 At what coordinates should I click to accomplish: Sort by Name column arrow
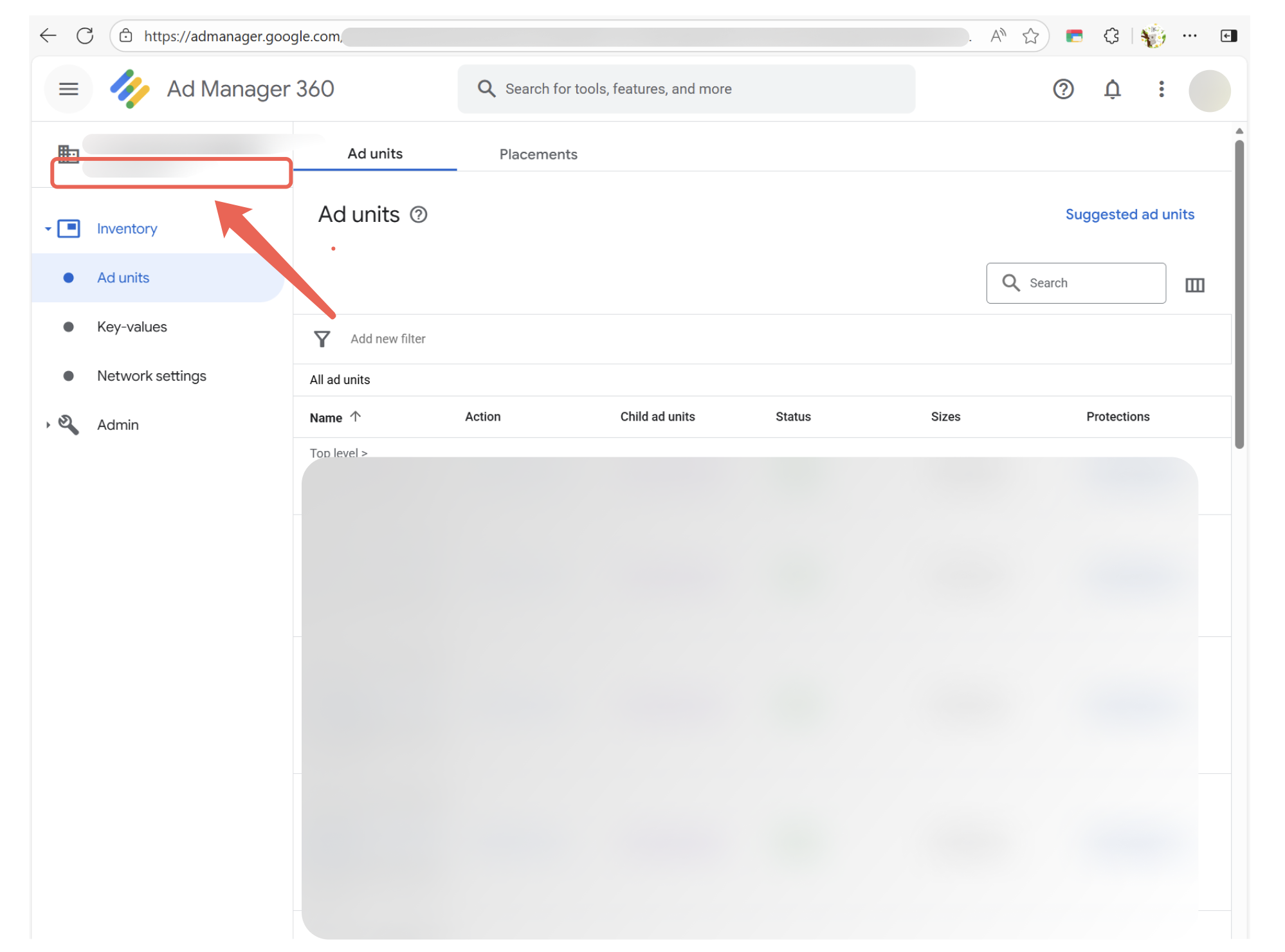pos(356,417)
